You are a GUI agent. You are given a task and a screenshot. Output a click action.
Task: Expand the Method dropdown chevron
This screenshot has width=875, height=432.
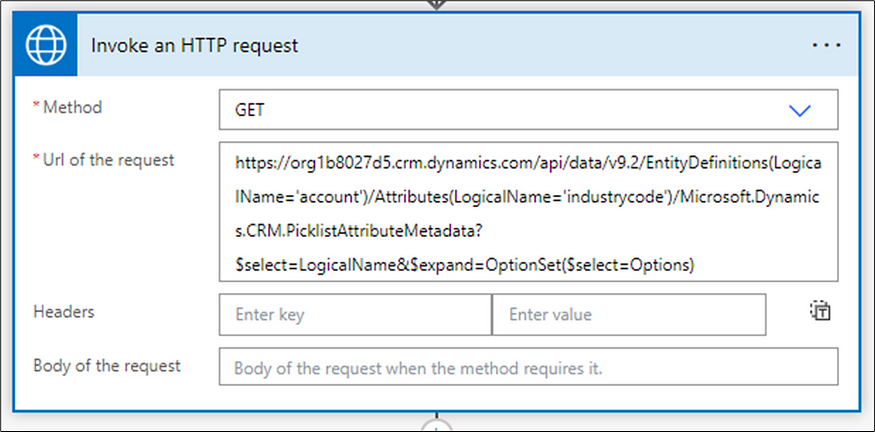tap(799, 111)
